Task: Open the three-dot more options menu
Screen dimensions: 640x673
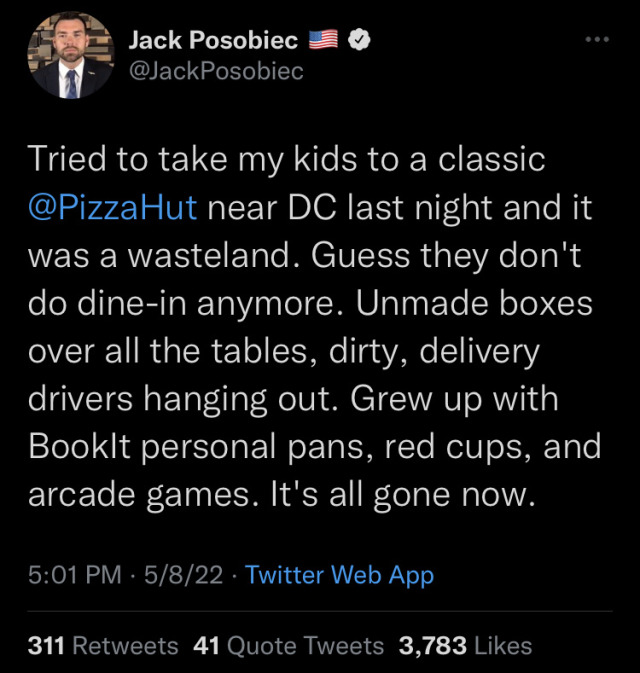Action: tap(596, 40)
